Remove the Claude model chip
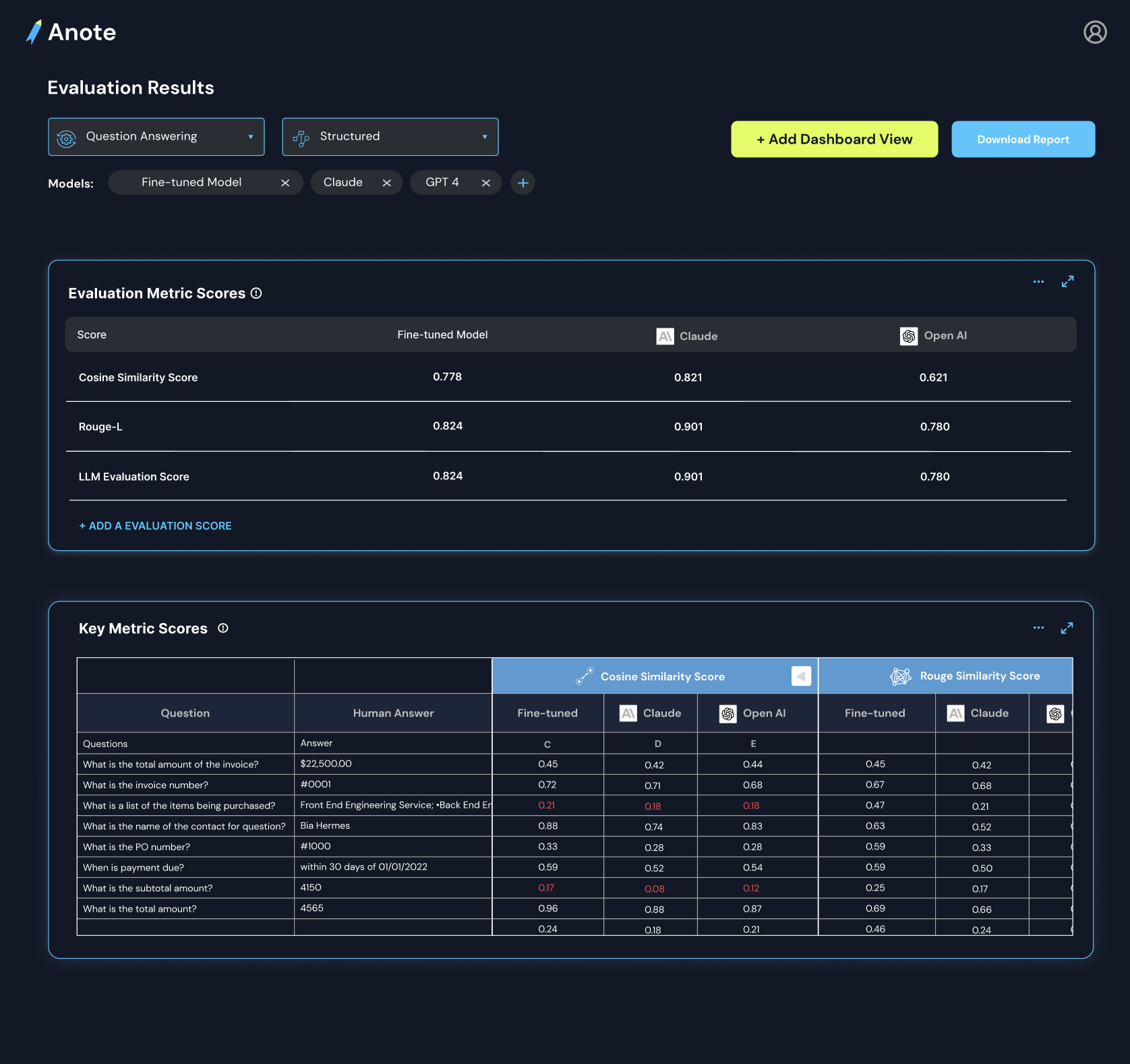The height and width of the screenshot is (1064, 1130). [x=387, y=183]
